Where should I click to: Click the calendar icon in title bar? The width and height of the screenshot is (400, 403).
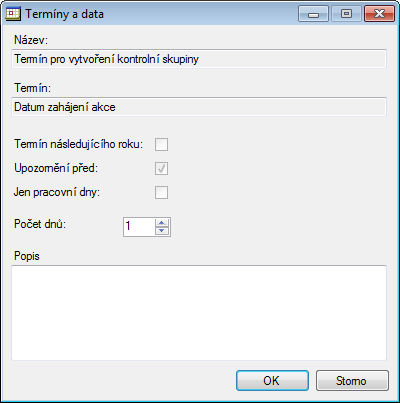(x=13, y=14)
